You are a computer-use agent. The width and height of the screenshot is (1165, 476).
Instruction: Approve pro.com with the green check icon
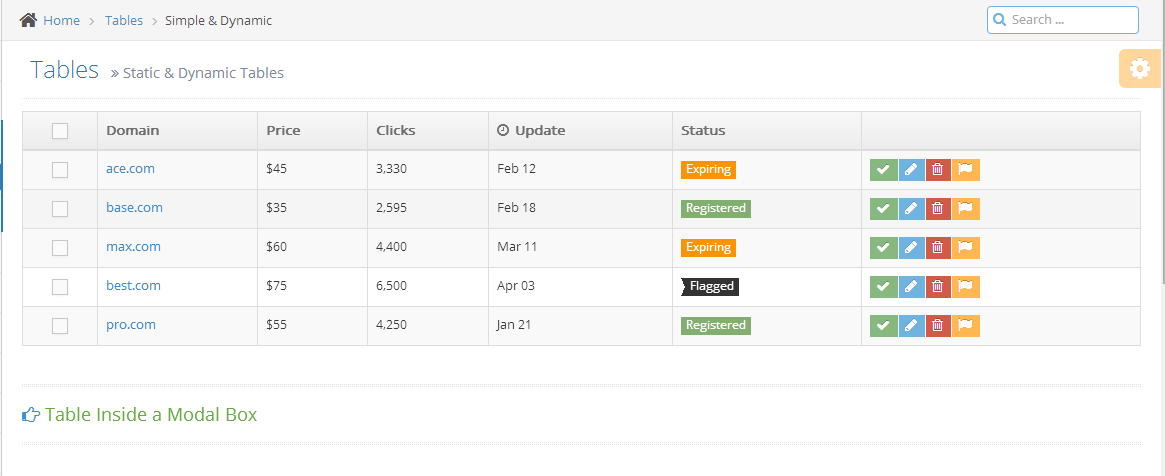[x=883, y=326]
